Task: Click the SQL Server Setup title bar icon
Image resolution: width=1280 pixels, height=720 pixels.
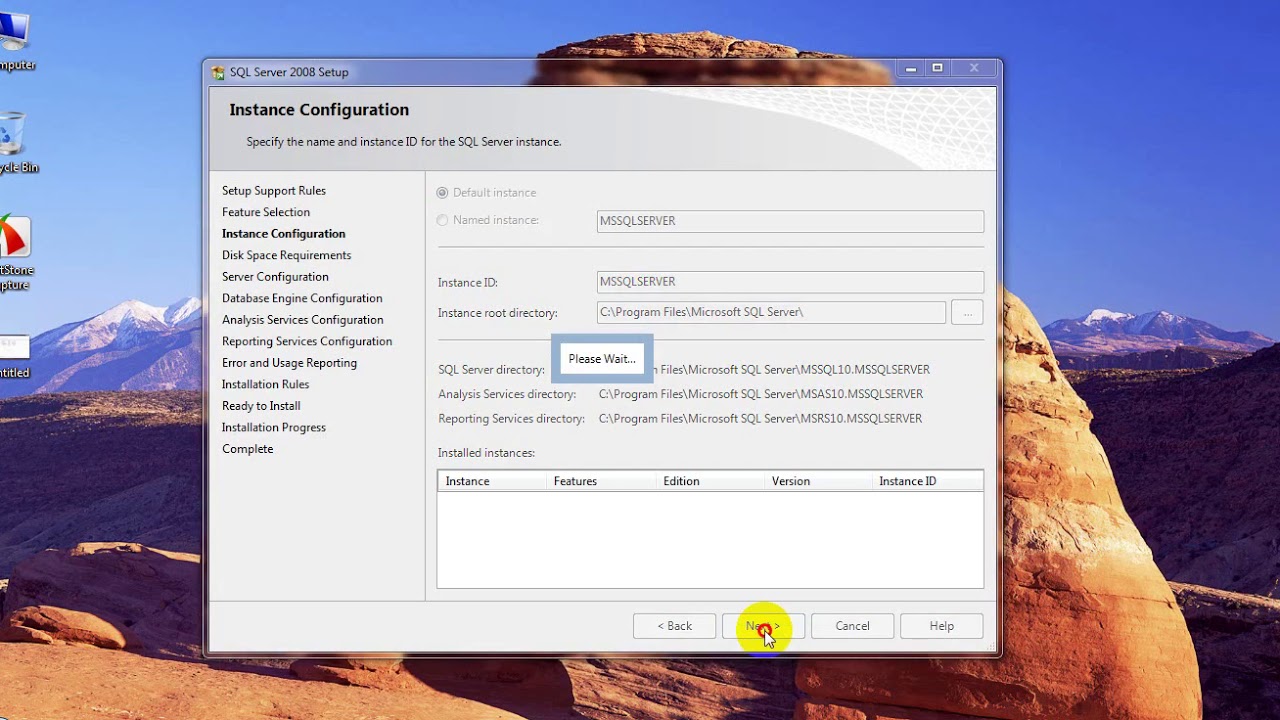Action: click(x=218, y=72)
